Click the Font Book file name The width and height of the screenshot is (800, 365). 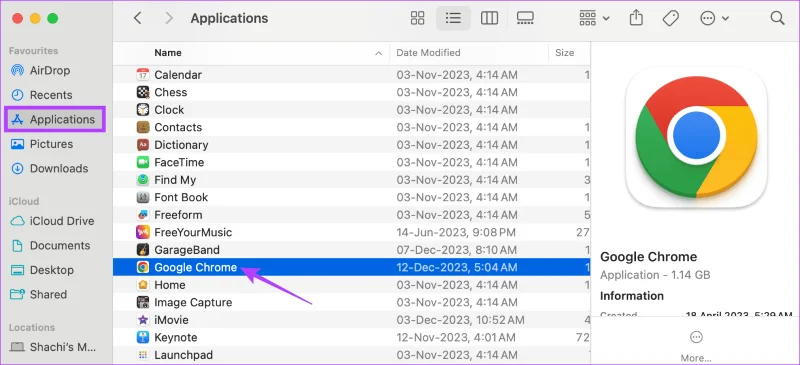pos(181,197)
